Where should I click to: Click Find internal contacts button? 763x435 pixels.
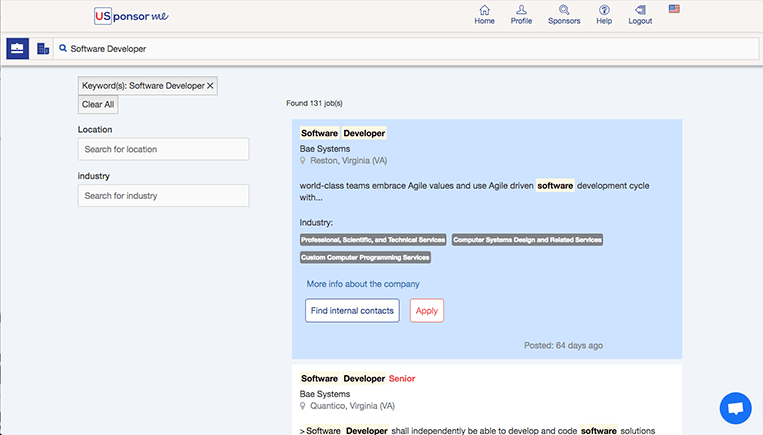pyautogui.click(x=352, y=310)
